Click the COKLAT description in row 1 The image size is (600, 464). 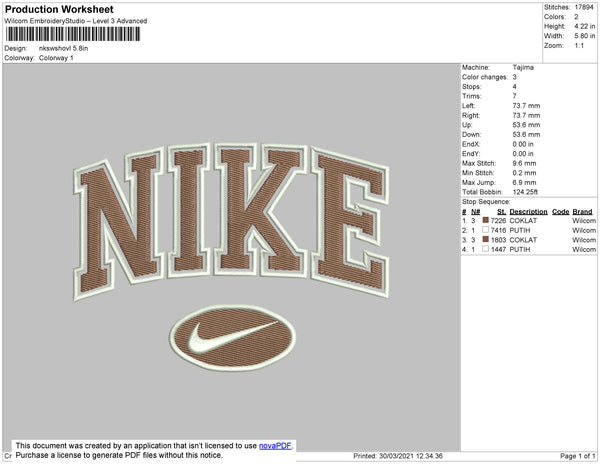pyautogui.click(x=523, y=221)
